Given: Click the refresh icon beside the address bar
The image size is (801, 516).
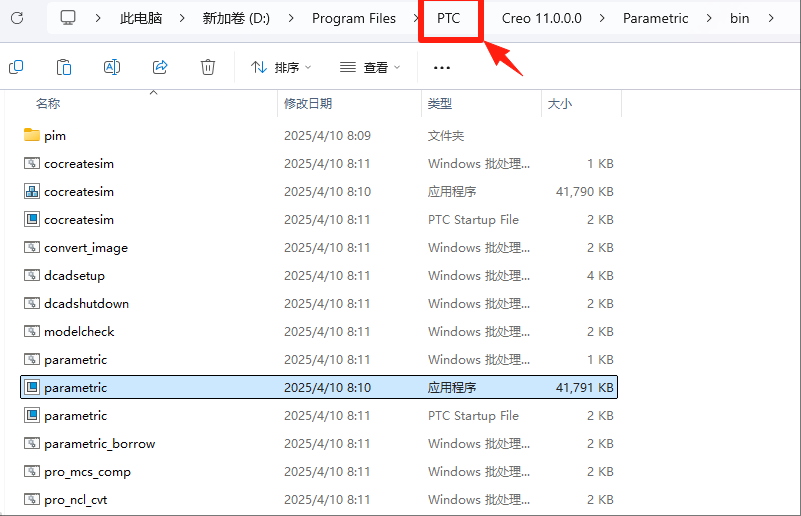Looking at the screenshot, I should click(17, 18).
